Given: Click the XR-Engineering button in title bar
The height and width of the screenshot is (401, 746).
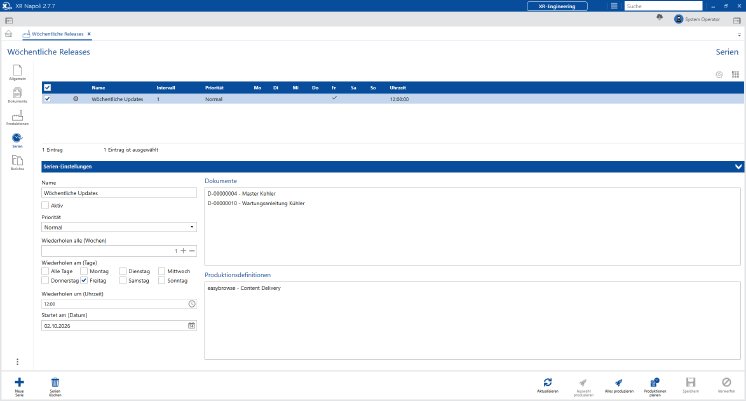Looking at the screenshot, I should click(x=557, y=6).
